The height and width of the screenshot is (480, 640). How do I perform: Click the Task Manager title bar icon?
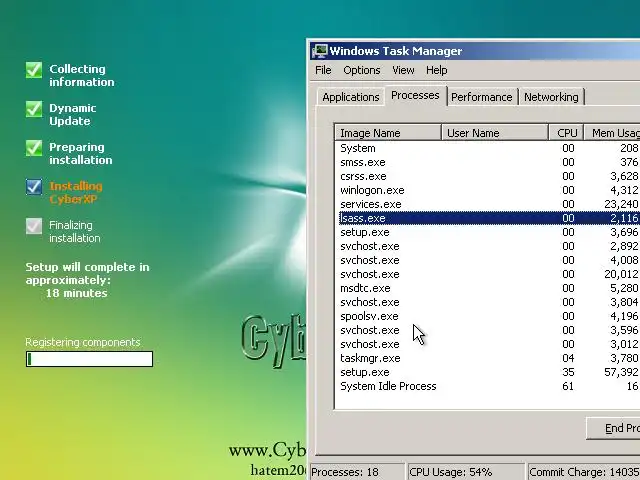point(320,51)
